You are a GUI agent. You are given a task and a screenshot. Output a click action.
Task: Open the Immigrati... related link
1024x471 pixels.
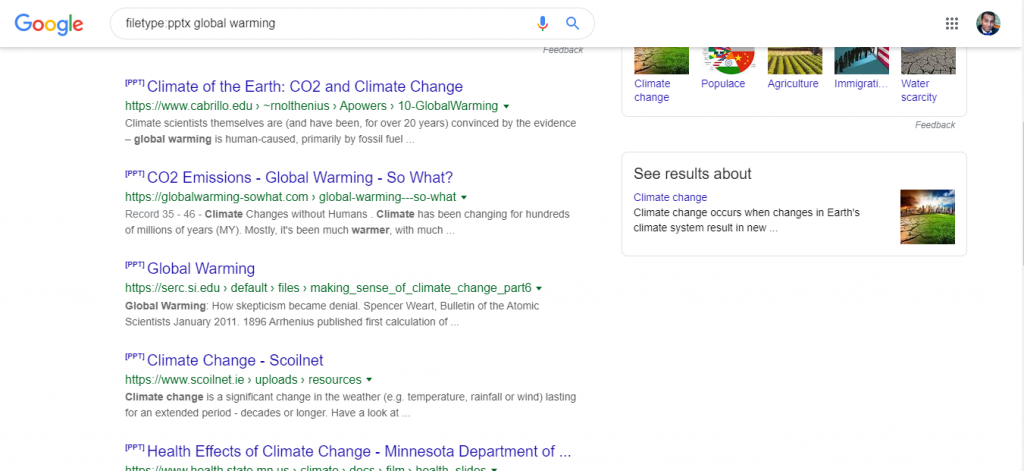point(861,84)
